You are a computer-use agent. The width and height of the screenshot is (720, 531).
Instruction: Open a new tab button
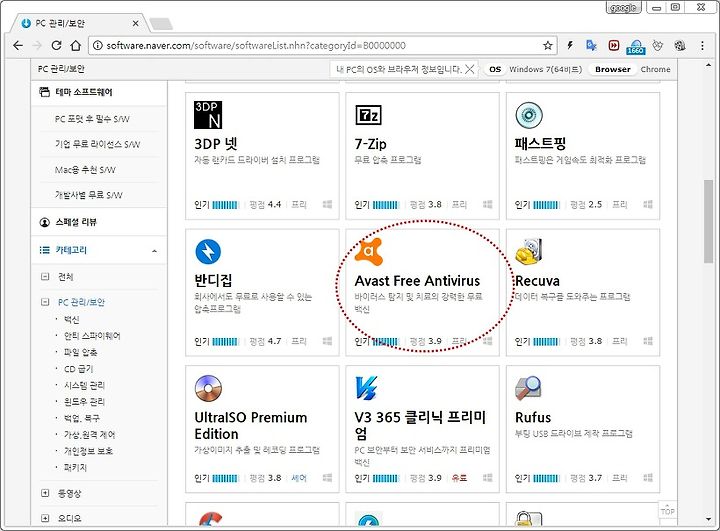click(161, 23)
